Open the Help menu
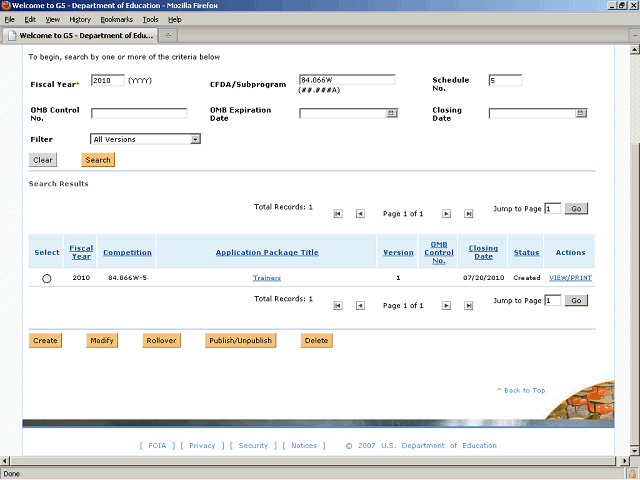The image size is (640, 480). [x=175, y=20]
